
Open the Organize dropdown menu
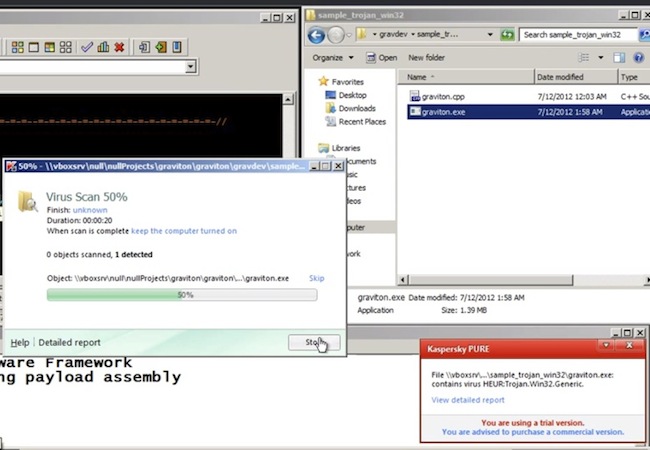point(332,58)
